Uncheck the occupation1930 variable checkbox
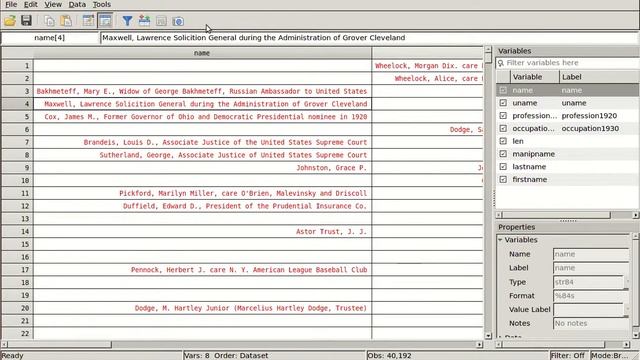Image resolution: width=640 pixels, height=360 pixels. (503, 128)
